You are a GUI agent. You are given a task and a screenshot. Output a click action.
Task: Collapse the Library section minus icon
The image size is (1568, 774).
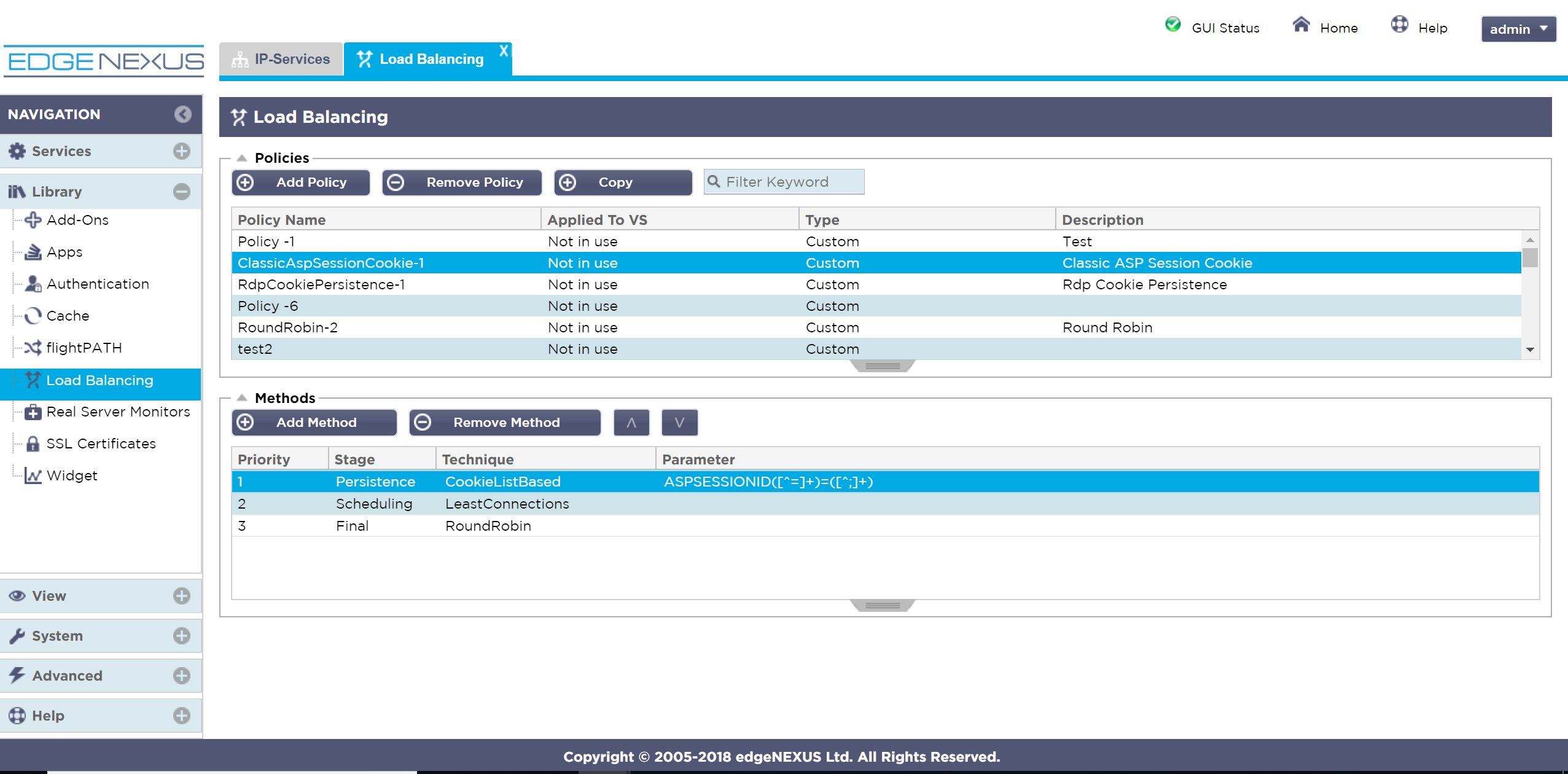pos(181,192)
